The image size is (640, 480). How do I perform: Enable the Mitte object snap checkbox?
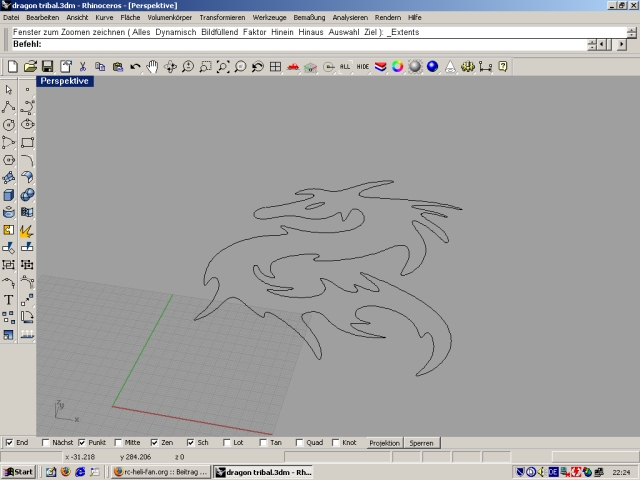(x=118, y=442)
